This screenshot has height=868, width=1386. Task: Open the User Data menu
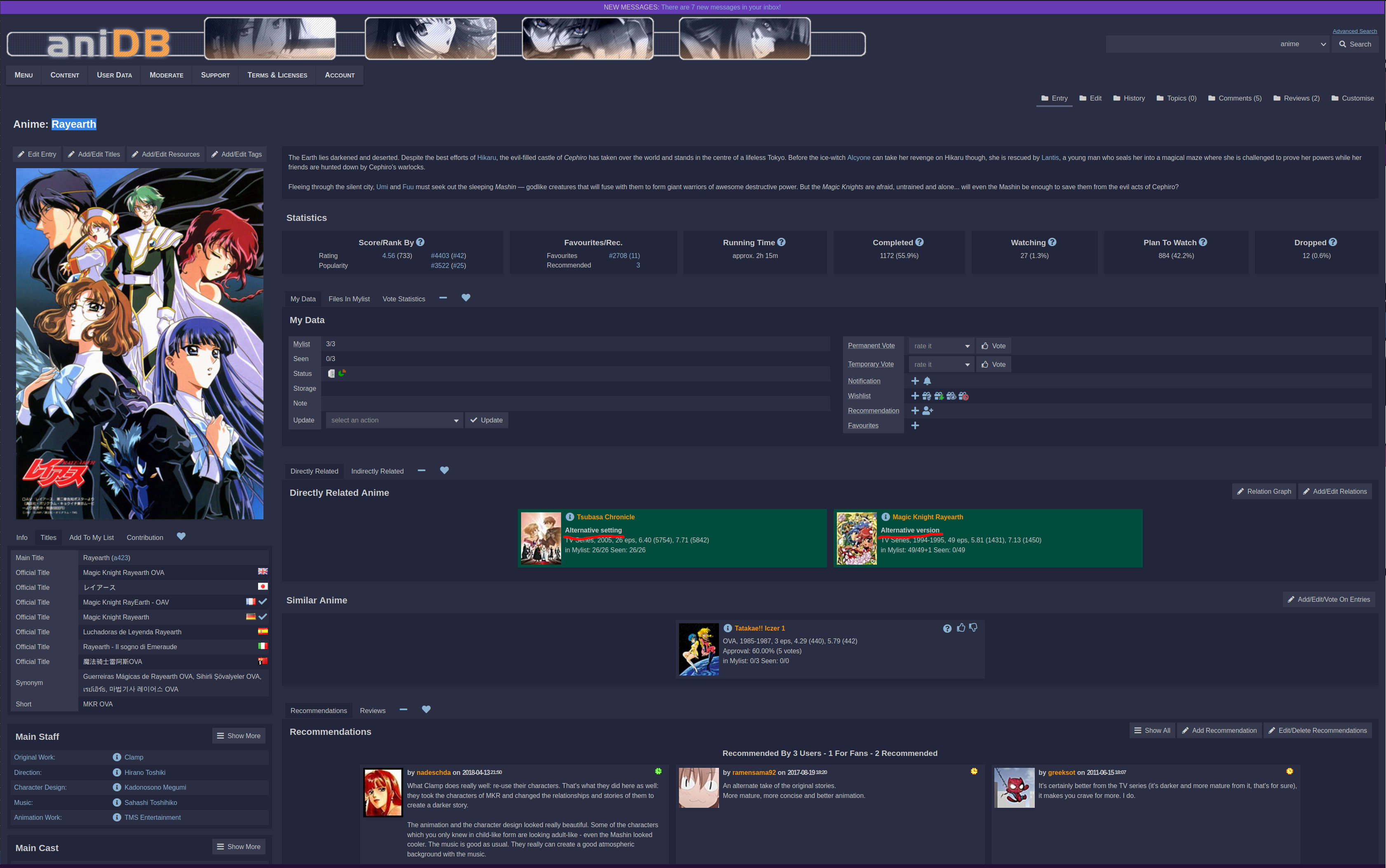pyautogui.click(x=114, y=75)
